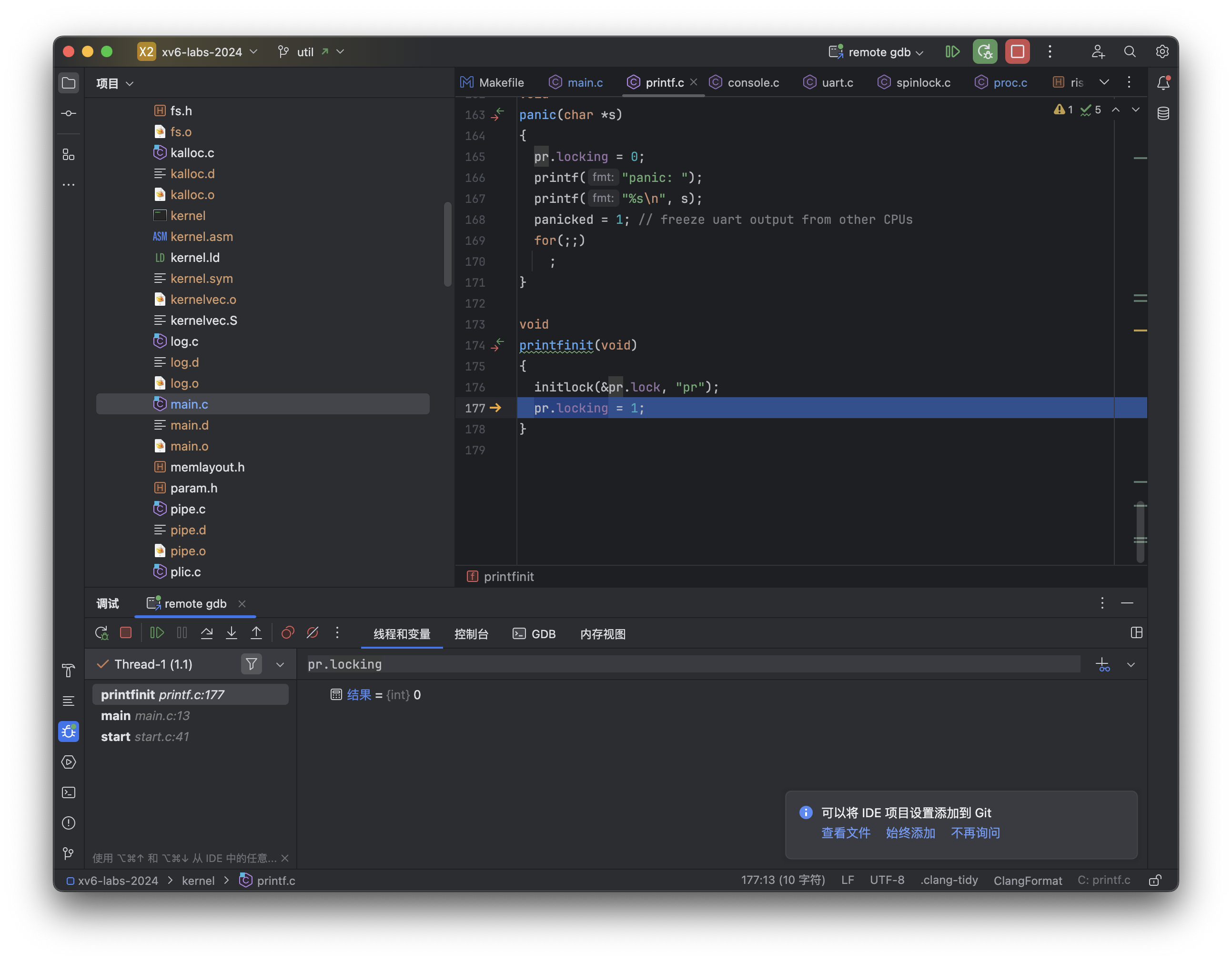
Task: Toggle debug layout settings icon
Action: click(x=1137, y=633)
